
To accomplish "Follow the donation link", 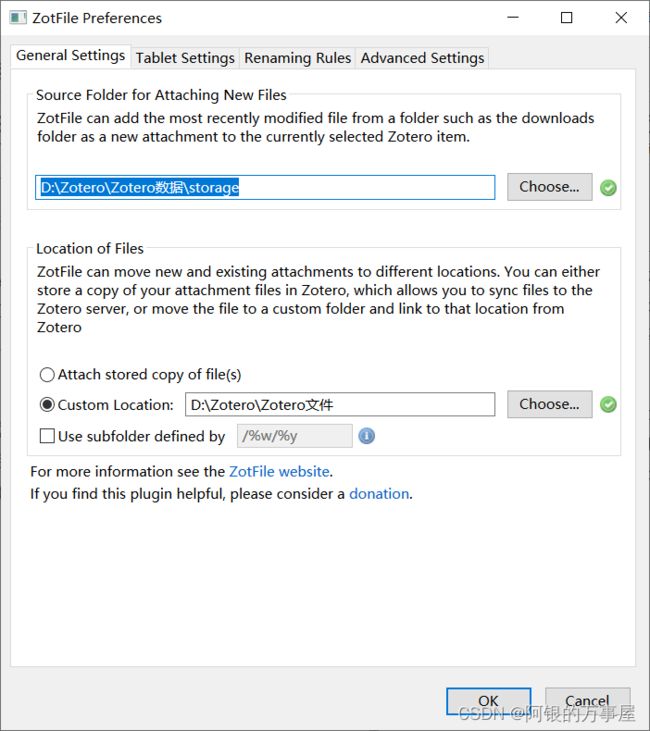I will [379, 494].
